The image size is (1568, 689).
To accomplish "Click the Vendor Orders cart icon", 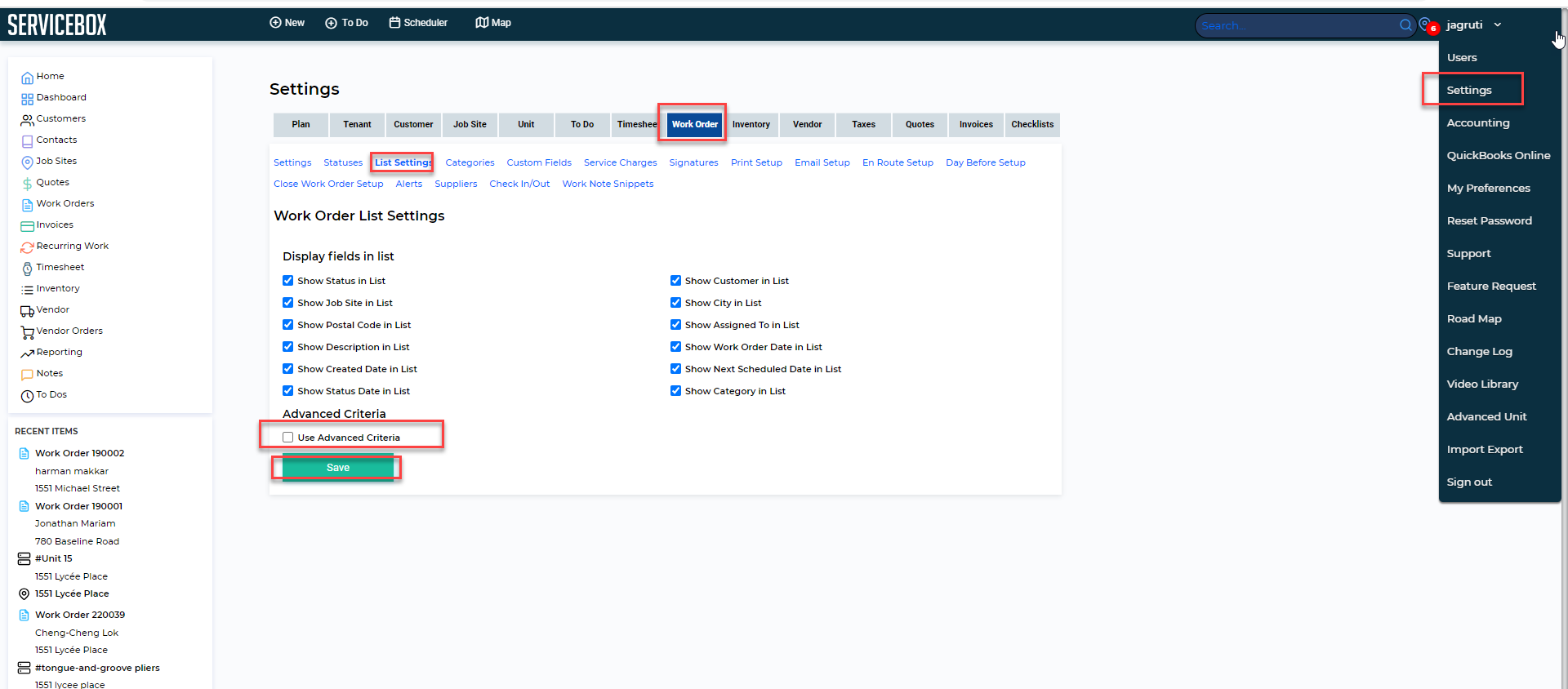I will coord(27,332).
